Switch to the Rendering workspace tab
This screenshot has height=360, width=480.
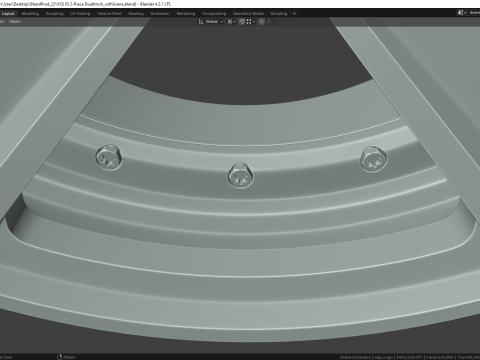point(186,13)
